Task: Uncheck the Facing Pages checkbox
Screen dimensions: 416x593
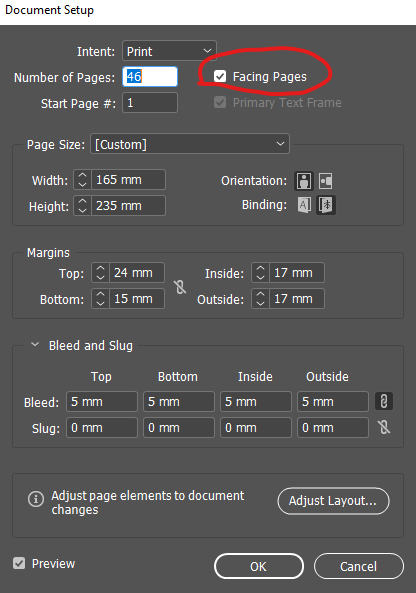Action: (x=220, y=76)
